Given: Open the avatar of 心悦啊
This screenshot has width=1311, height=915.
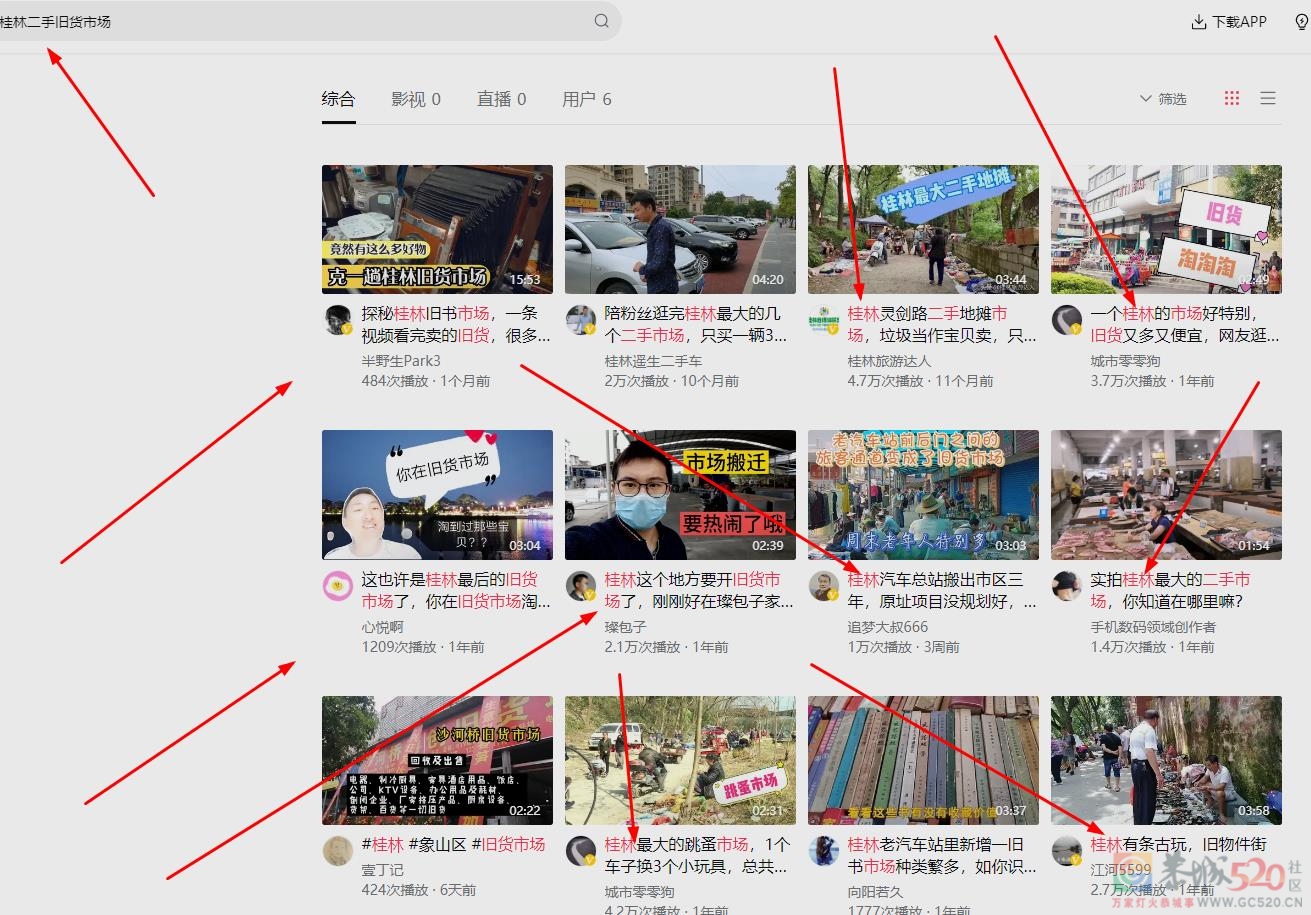Looking at the screenshot, I should tap(337, 583).
